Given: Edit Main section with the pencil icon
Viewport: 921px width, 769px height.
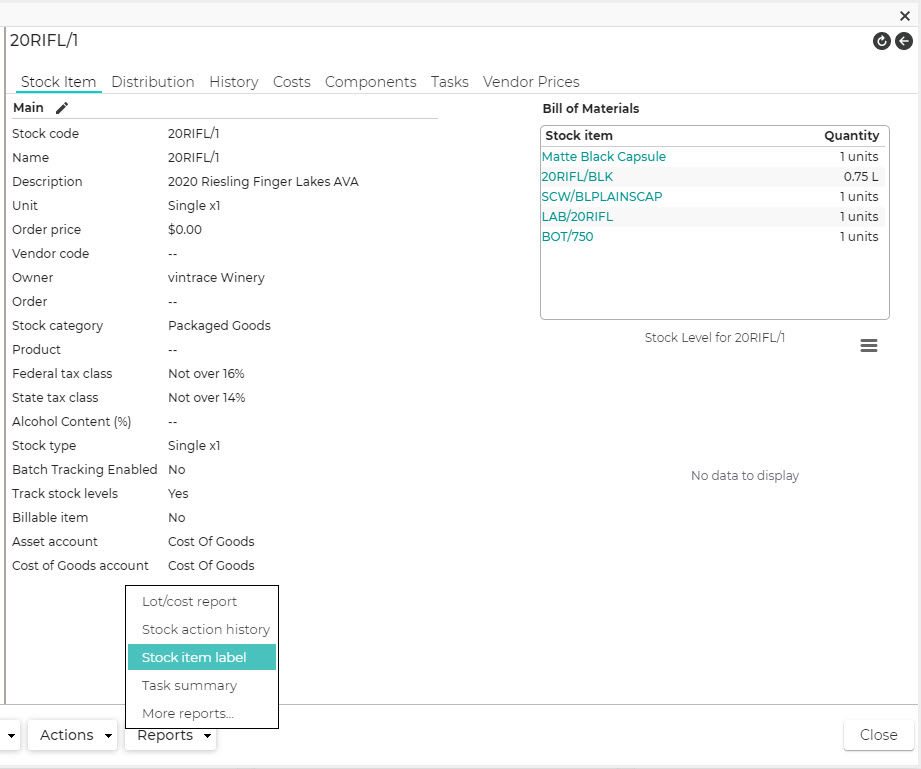Looking at the screenshot, I should click(62, 108).
